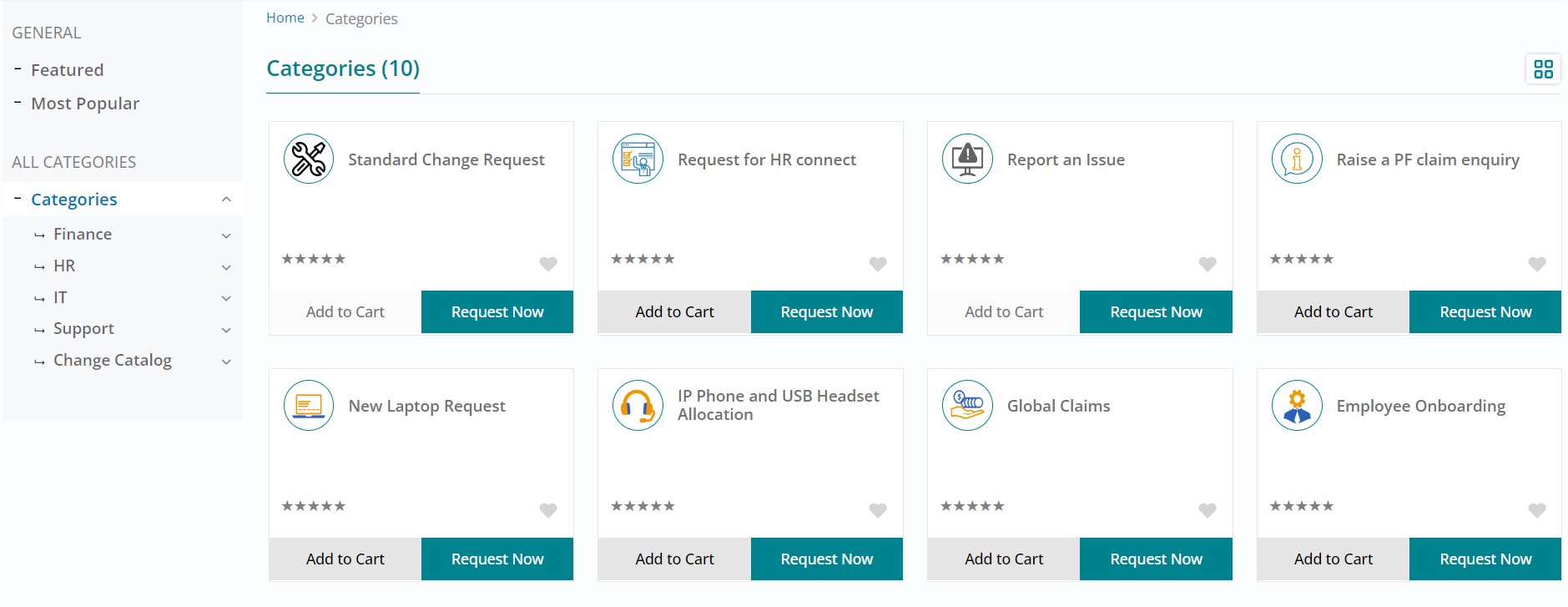Image resolution: width=1568 pixels, height=607 pixels.
Task: Click the Standard Change Request tools icon
Action: click(309, 159)
